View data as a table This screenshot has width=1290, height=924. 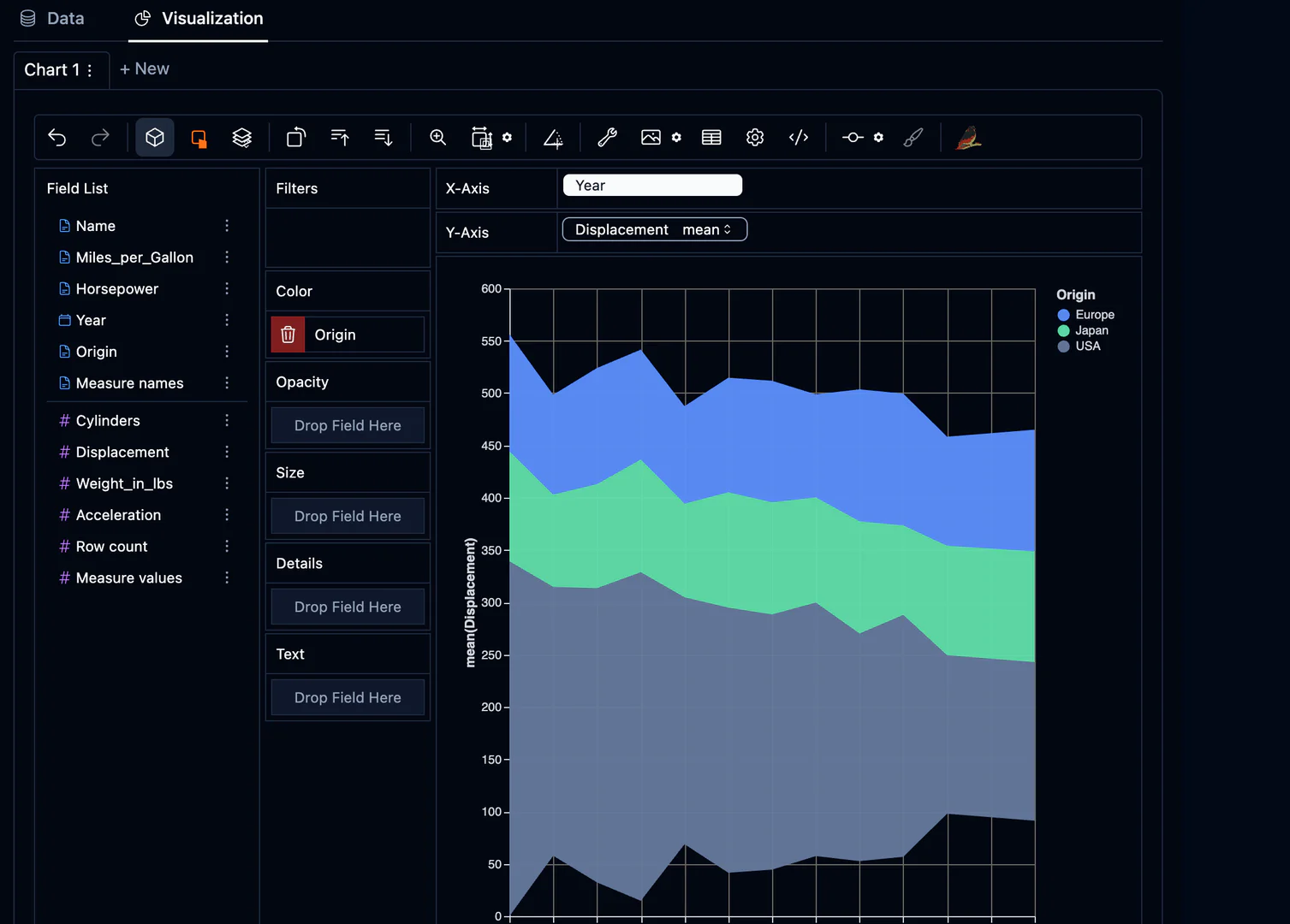711,137
